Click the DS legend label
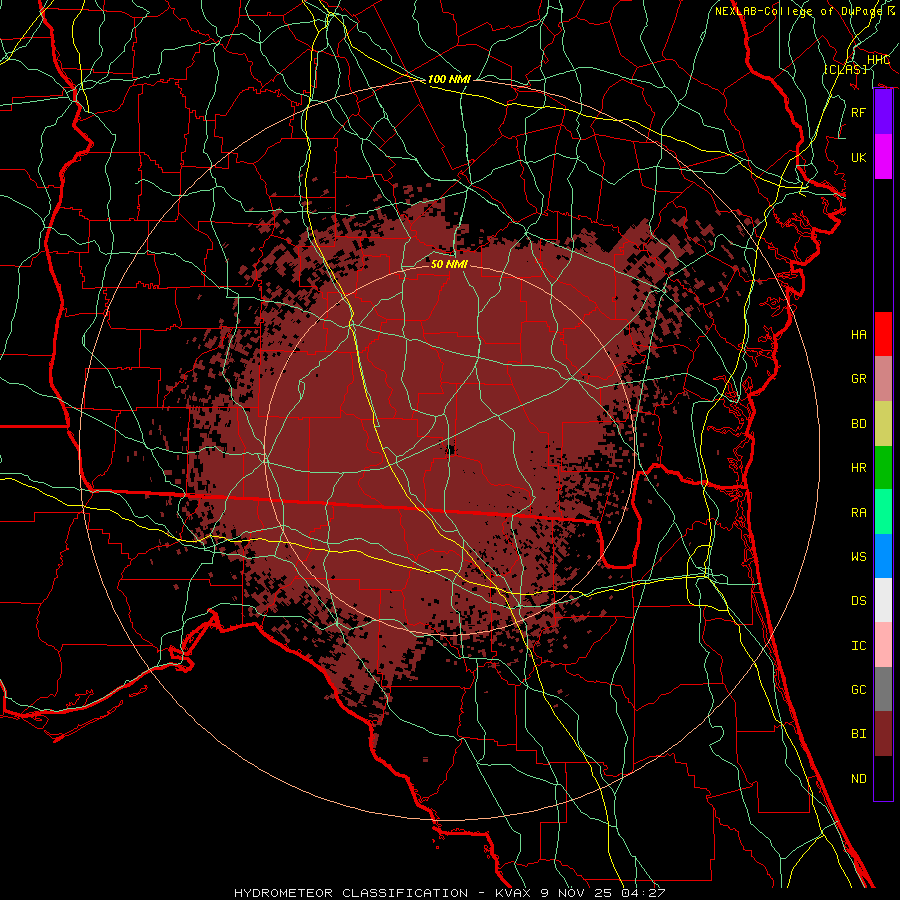This screenshot has width=900, height=900. tap(859, 601)
